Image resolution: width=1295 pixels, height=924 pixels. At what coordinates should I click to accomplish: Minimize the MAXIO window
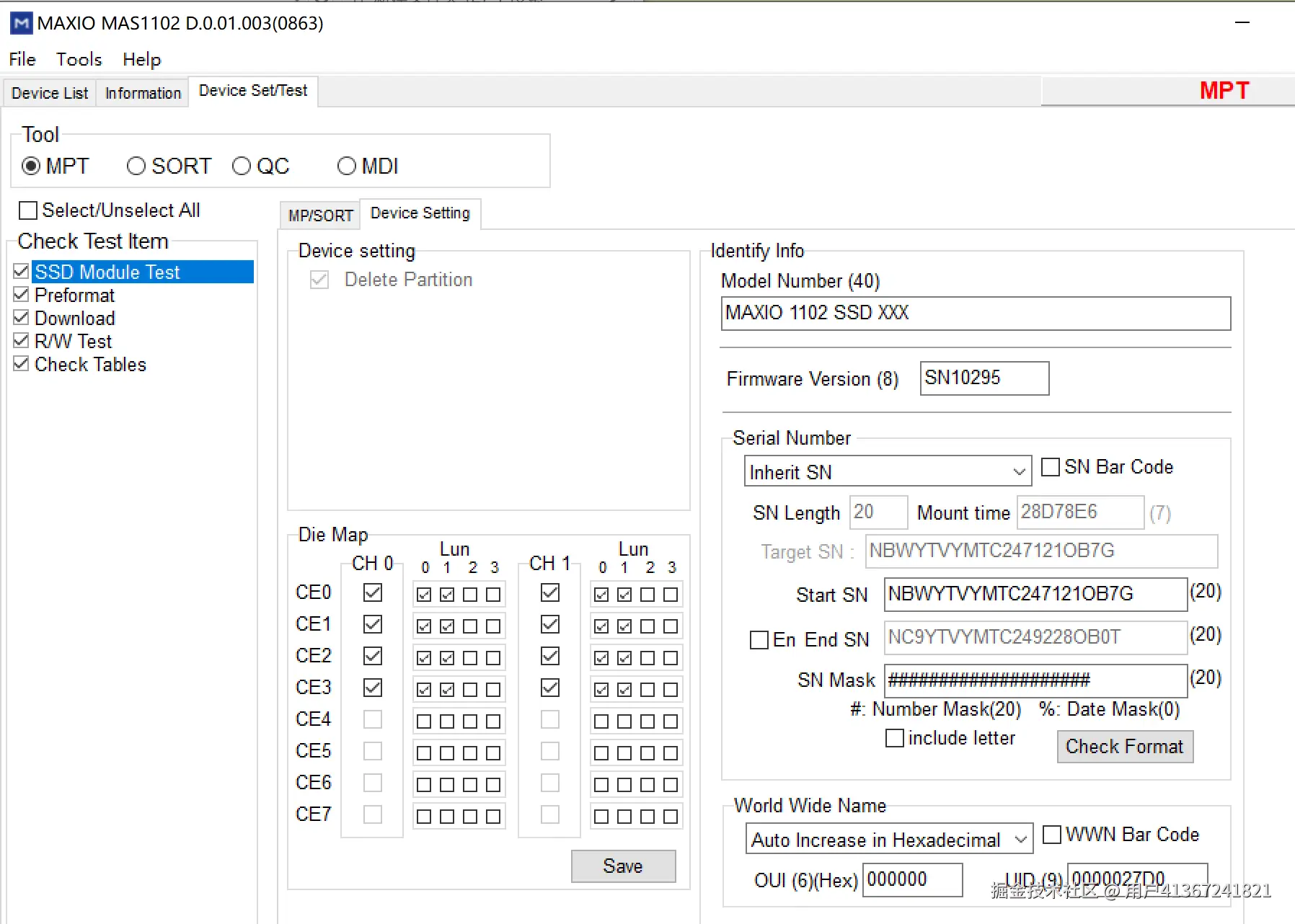(x=1242, y=22)
